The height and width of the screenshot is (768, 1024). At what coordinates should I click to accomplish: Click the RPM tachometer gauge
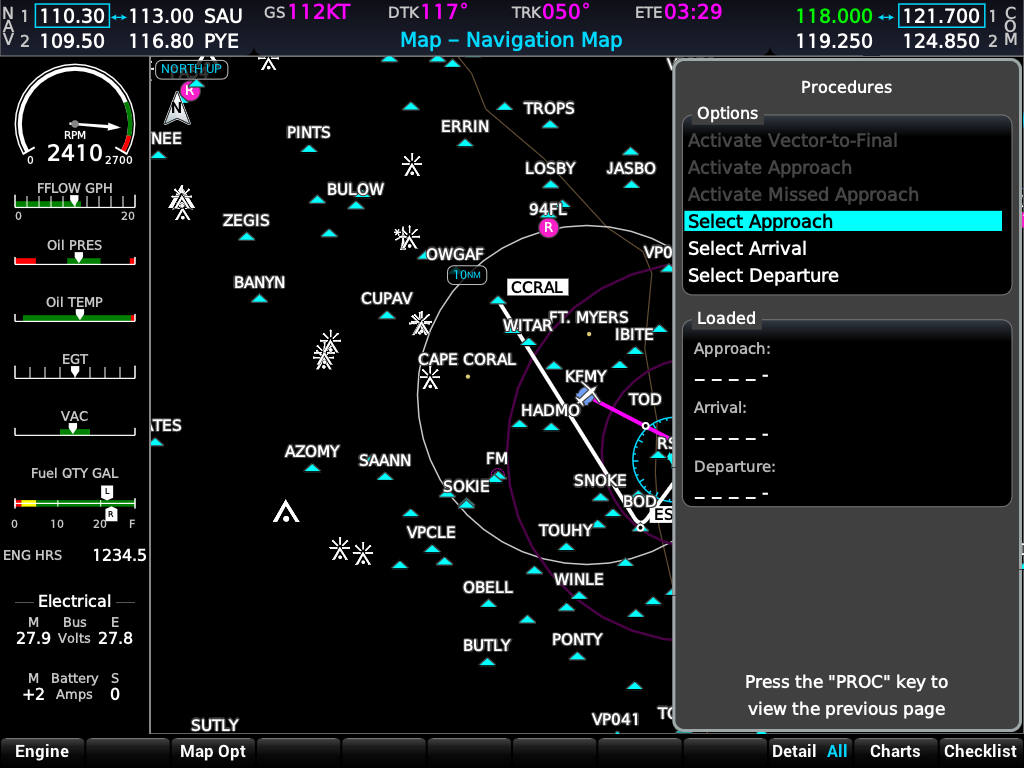click(74, 115)
